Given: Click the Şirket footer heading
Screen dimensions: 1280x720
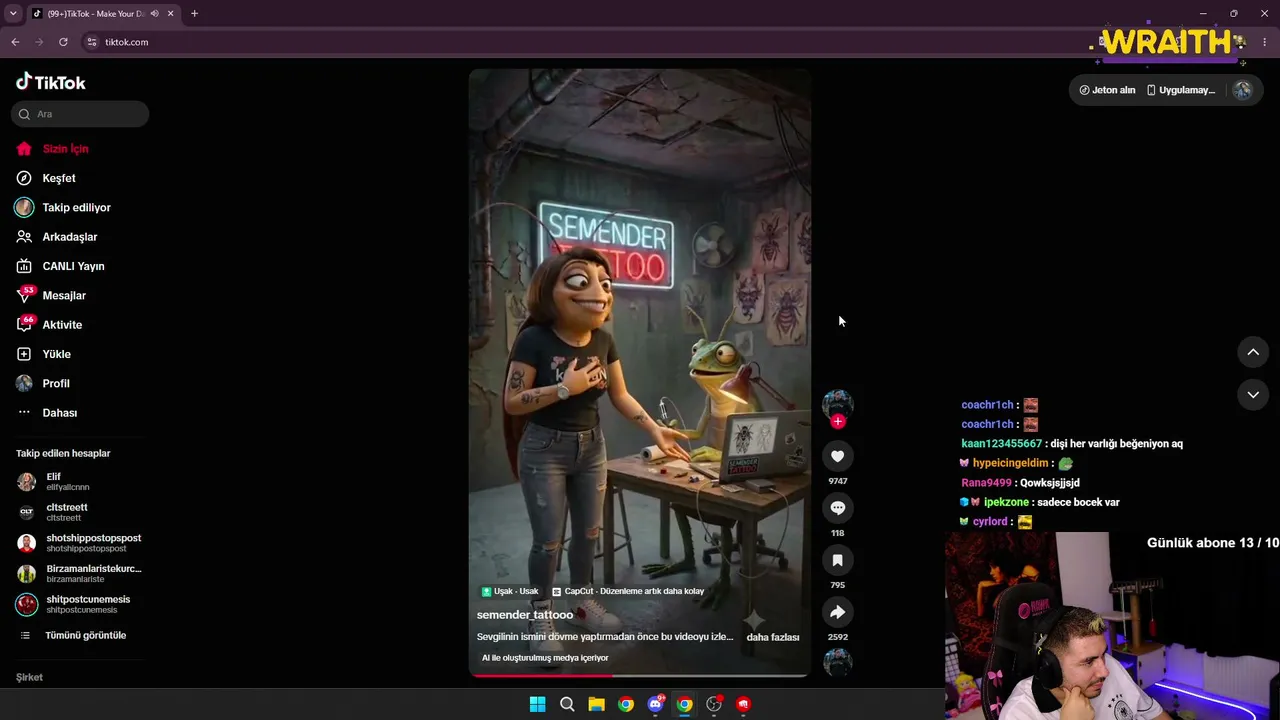Looking at the screenshot, I should click(29, 677).
